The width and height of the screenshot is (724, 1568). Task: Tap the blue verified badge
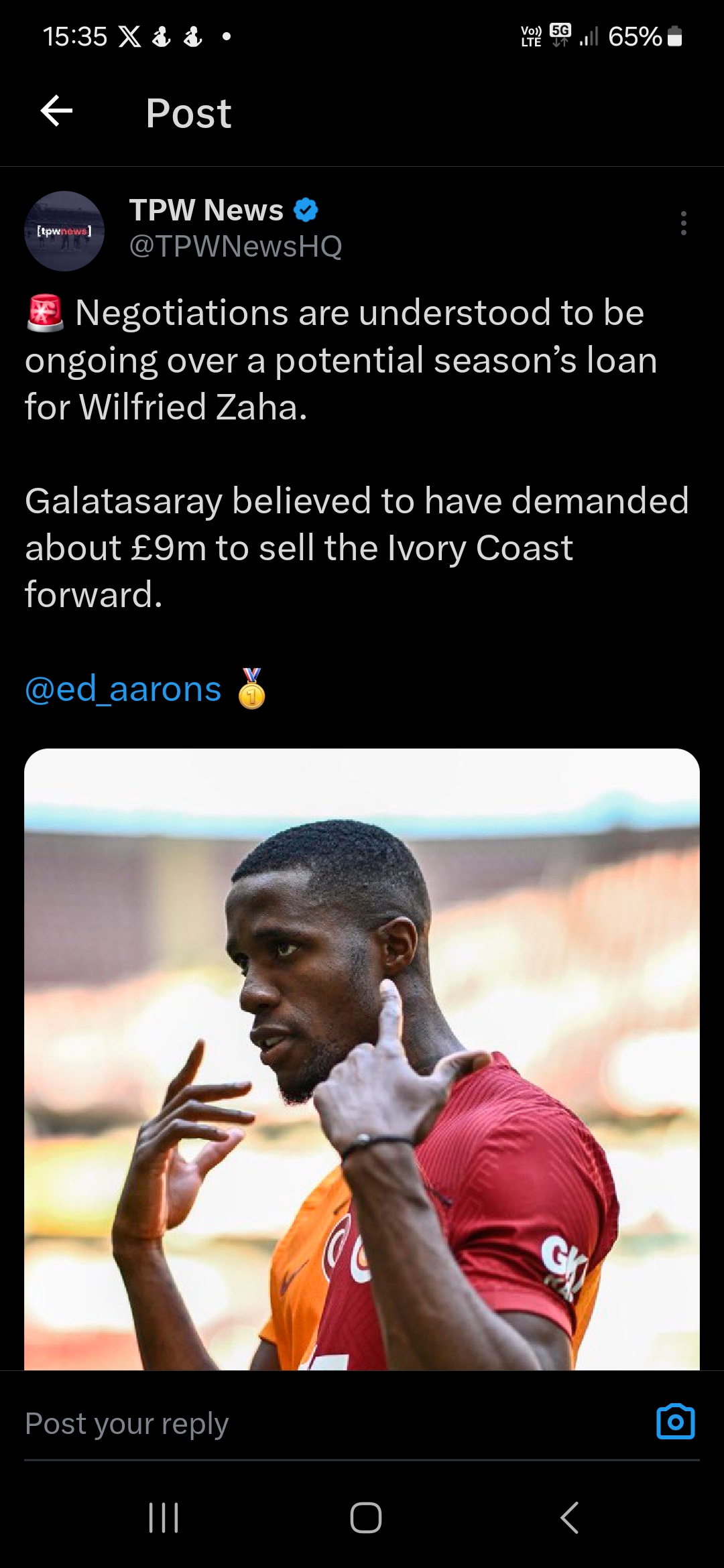[306, 210]
